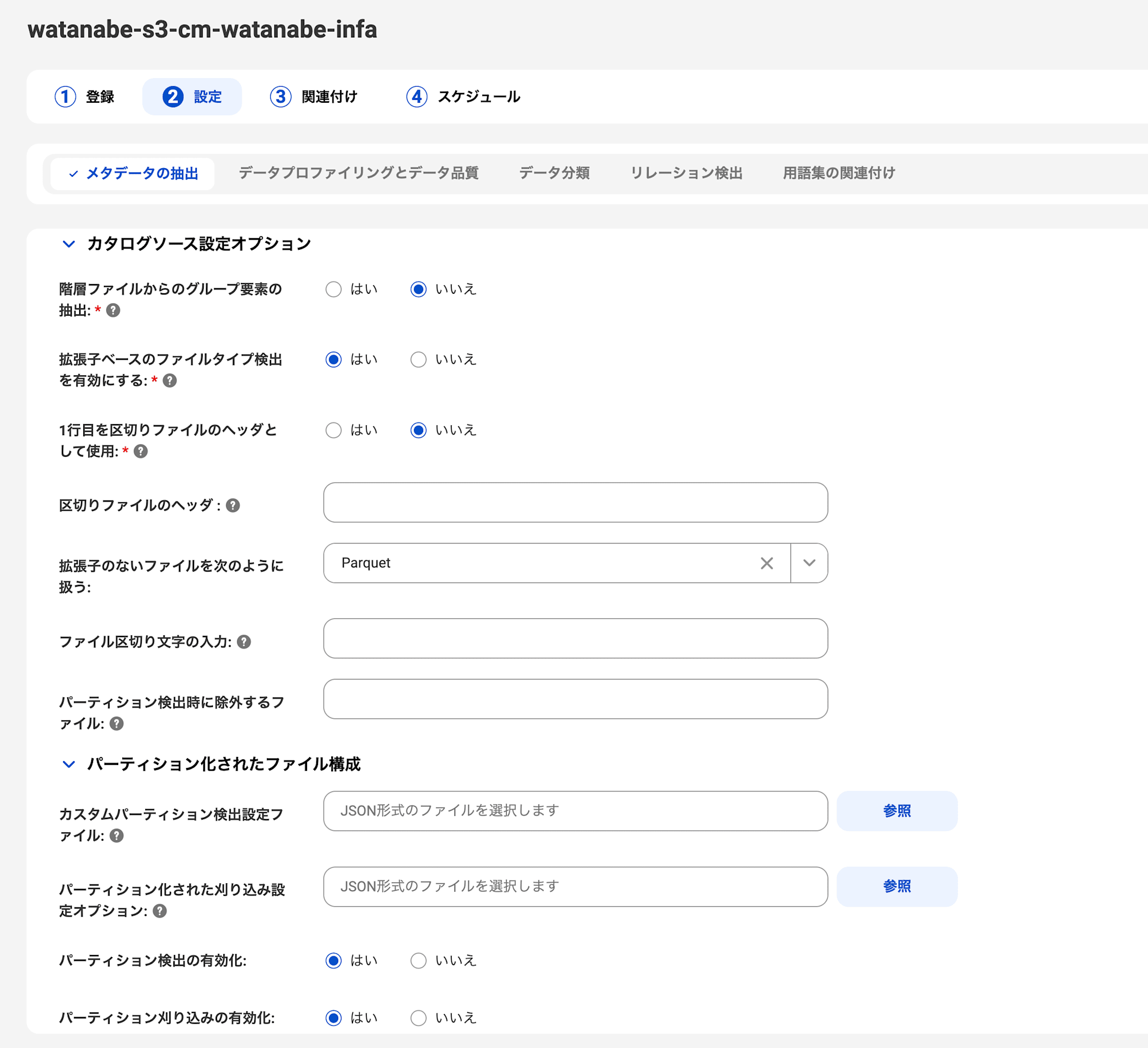
Task: Go to the 関連付け step
Action: (314, 96)
